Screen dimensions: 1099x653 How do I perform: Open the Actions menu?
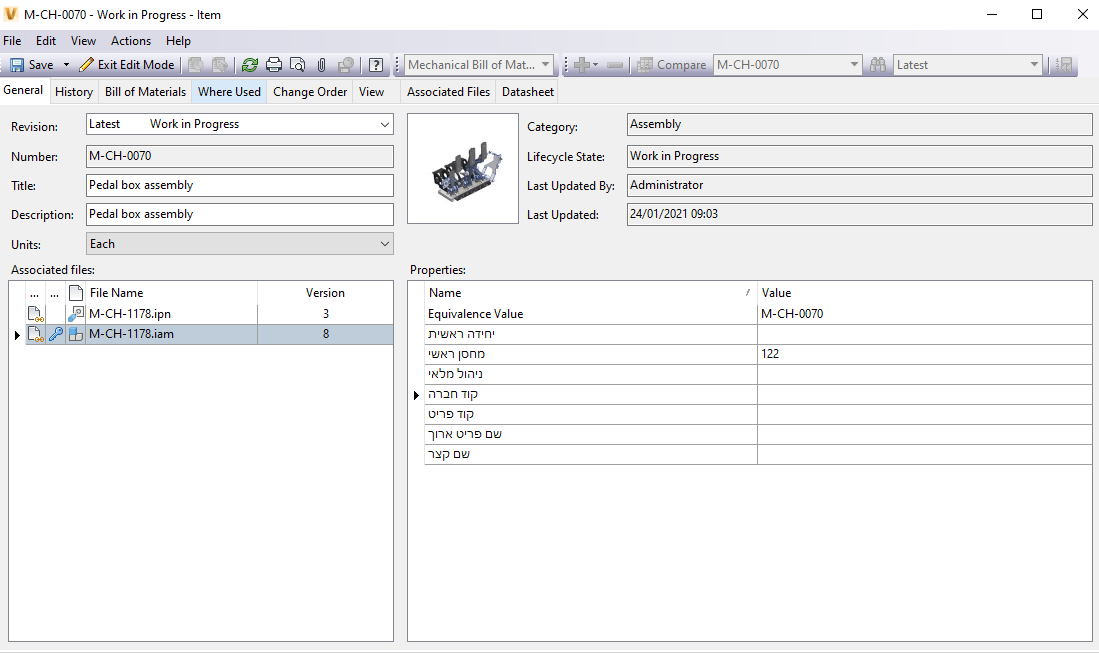pyautogui.click(x=131, y=41)
